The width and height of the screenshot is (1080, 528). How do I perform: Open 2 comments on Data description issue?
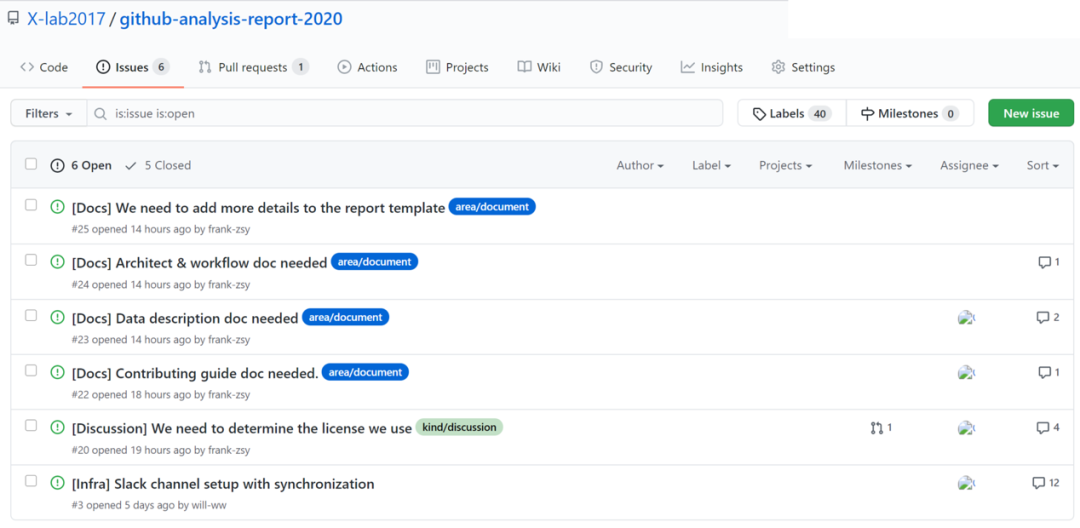click(1048, 317)
